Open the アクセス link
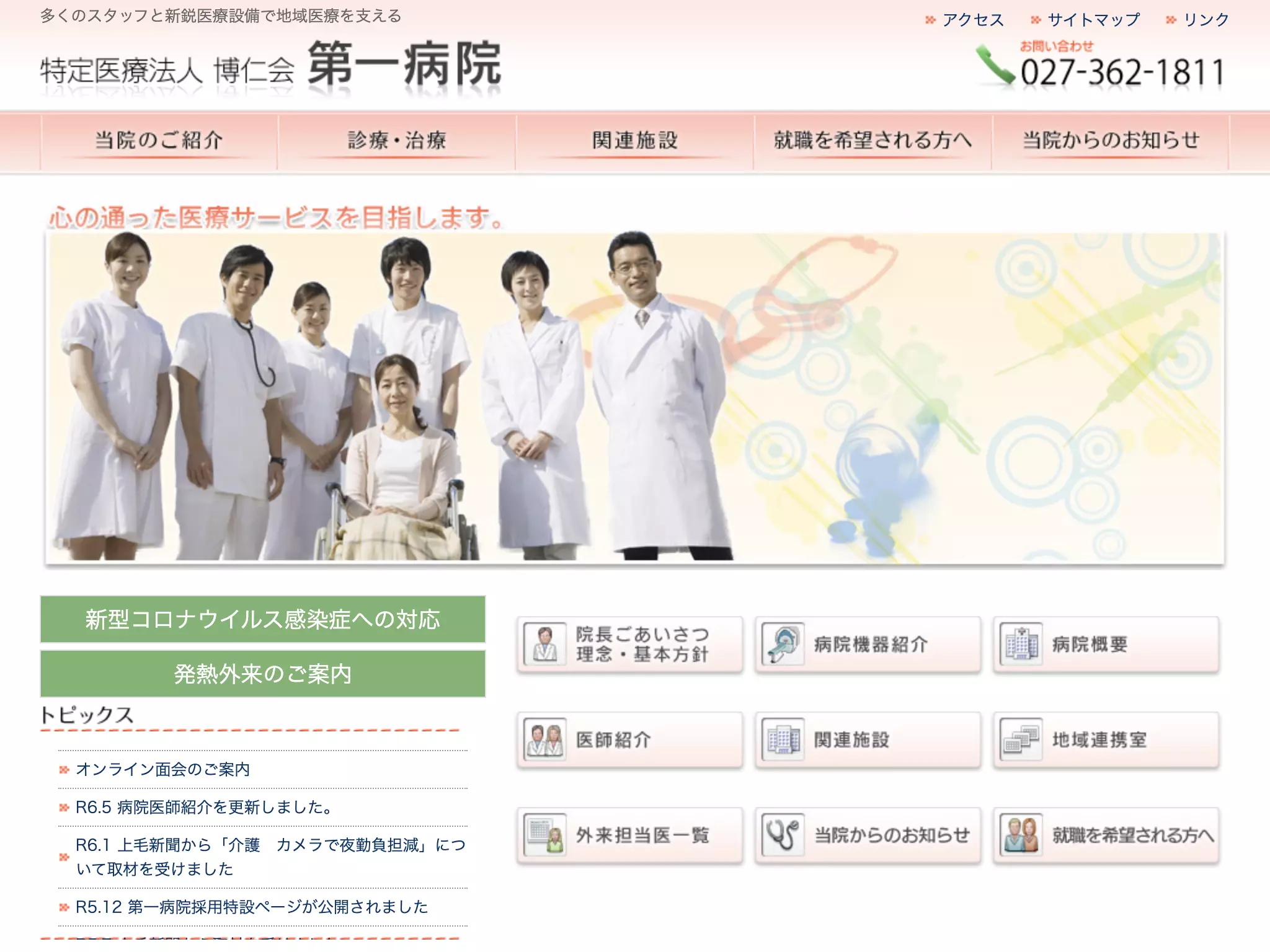 click(x=973, y=20)
